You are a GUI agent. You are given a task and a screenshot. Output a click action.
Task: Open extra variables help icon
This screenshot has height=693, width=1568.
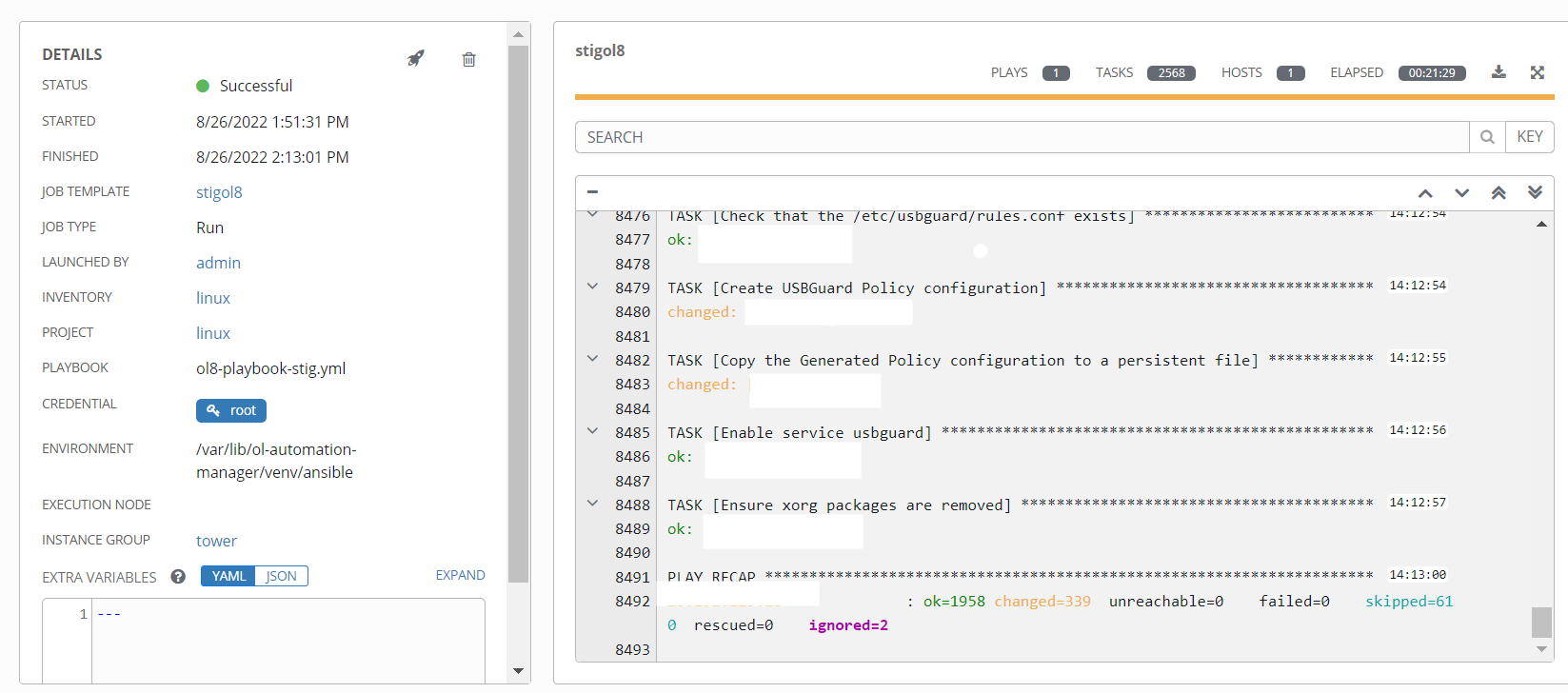coord(178,576)
